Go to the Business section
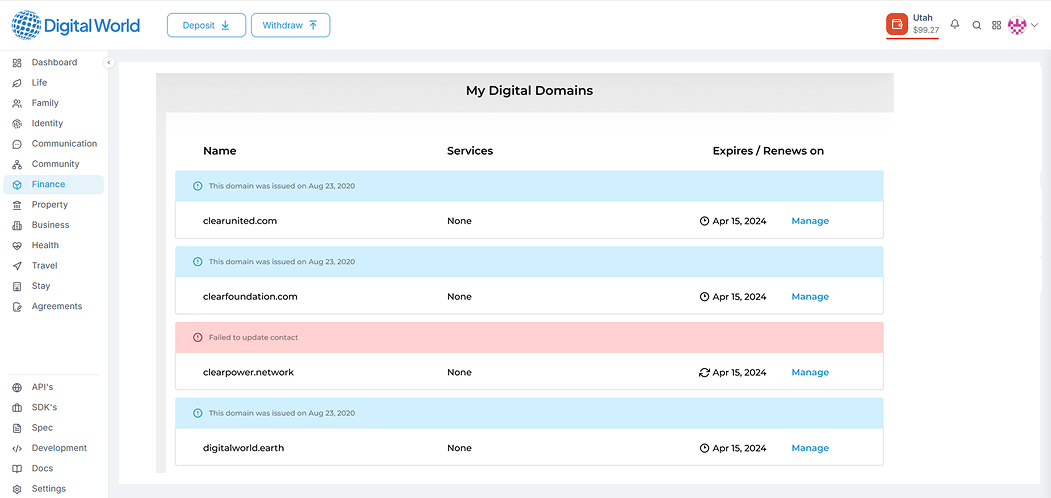Viewport: 1051px width, 498px height. [54, 225]
